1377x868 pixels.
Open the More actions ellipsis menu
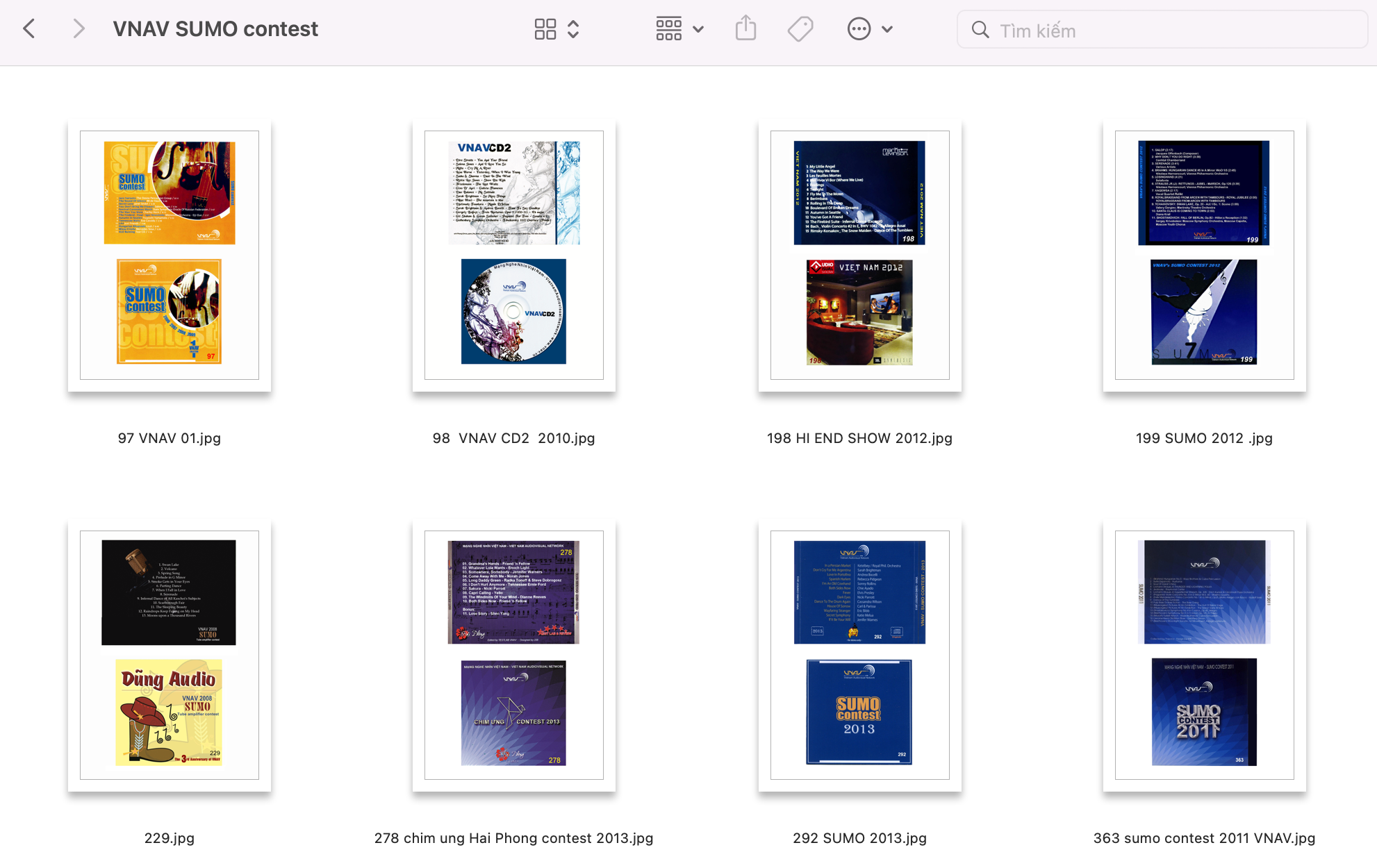[859, 29]
